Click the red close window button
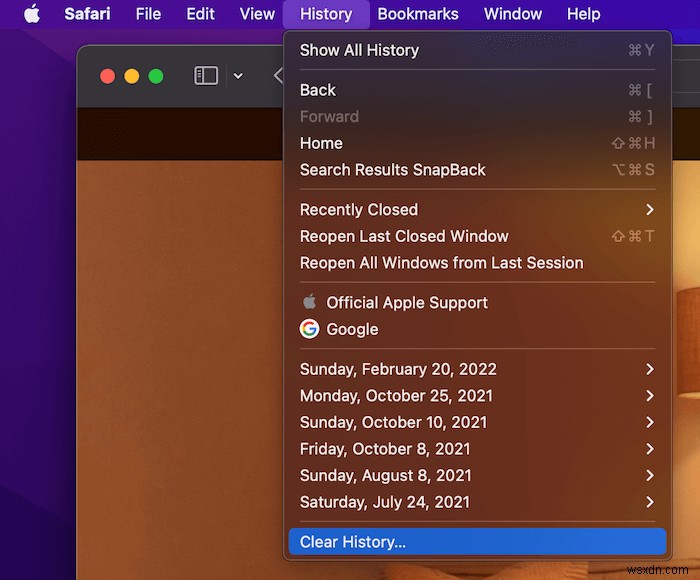 (x=108, y=76)
